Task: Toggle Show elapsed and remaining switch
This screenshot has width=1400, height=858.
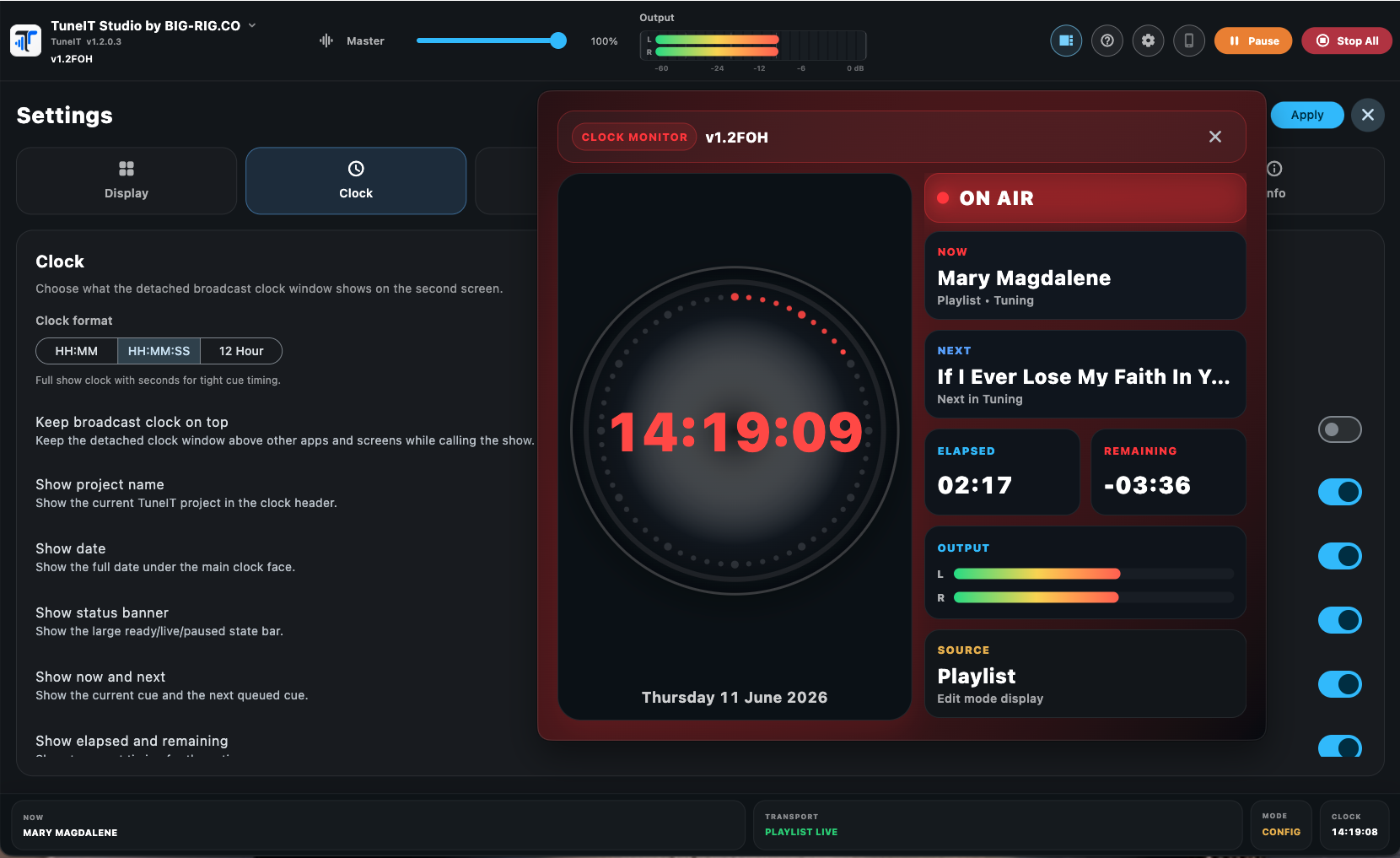Action: (1340, 746)
